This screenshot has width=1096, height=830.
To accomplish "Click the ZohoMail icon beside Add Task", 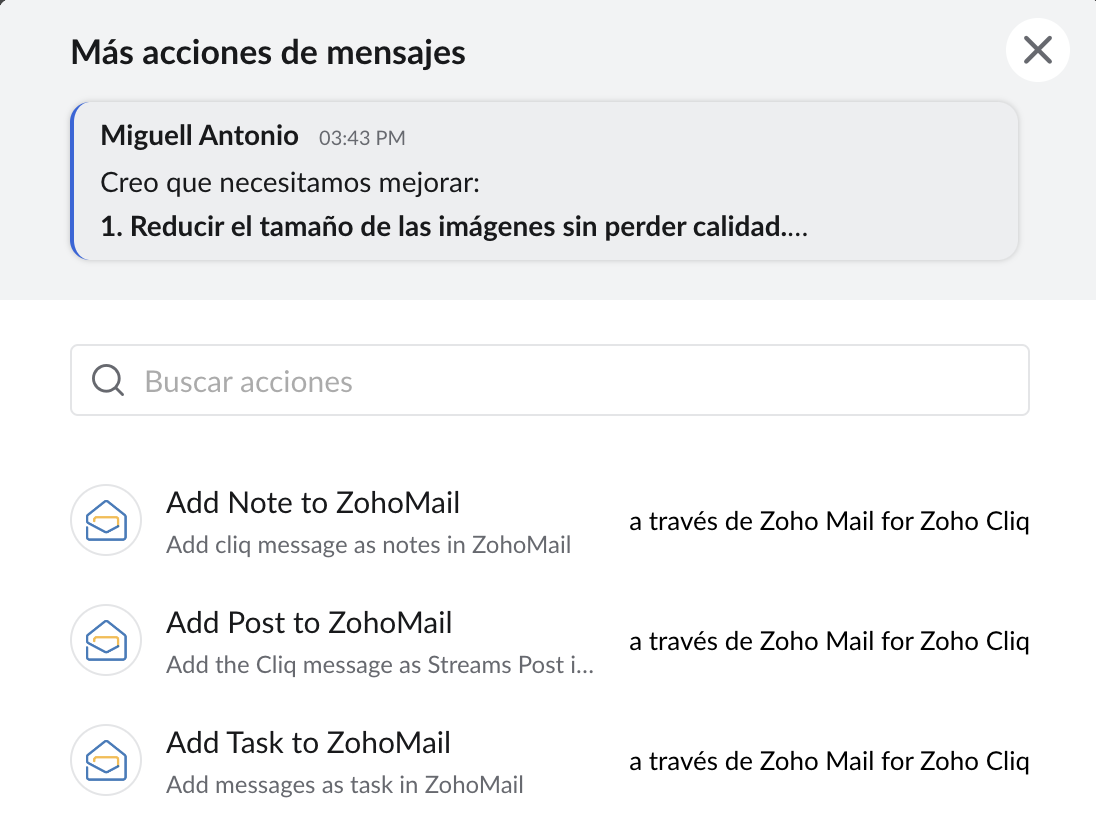I will [105, 760].
